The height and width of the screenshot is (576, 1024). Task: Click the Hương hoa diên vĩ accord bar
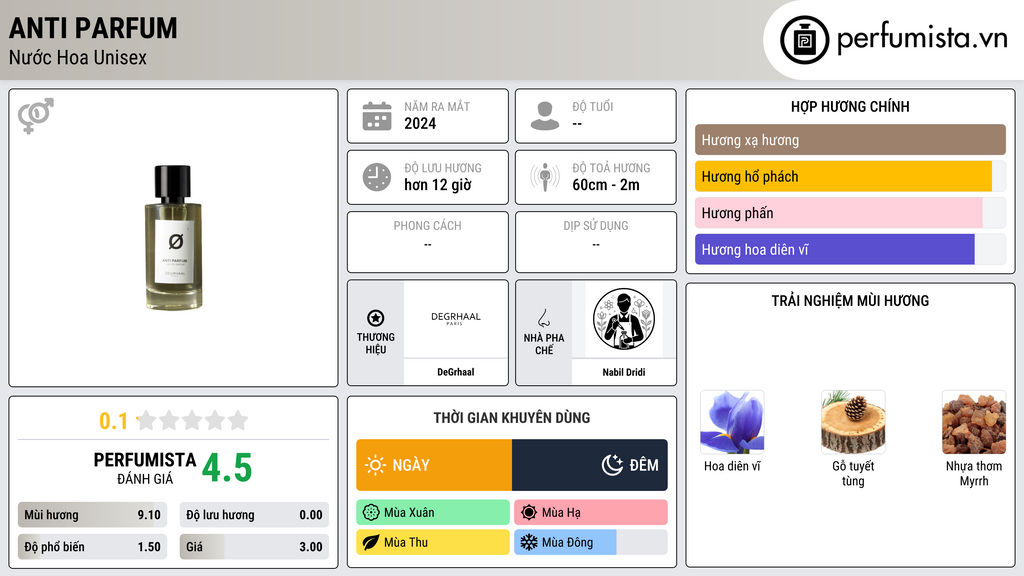(835, 249)
